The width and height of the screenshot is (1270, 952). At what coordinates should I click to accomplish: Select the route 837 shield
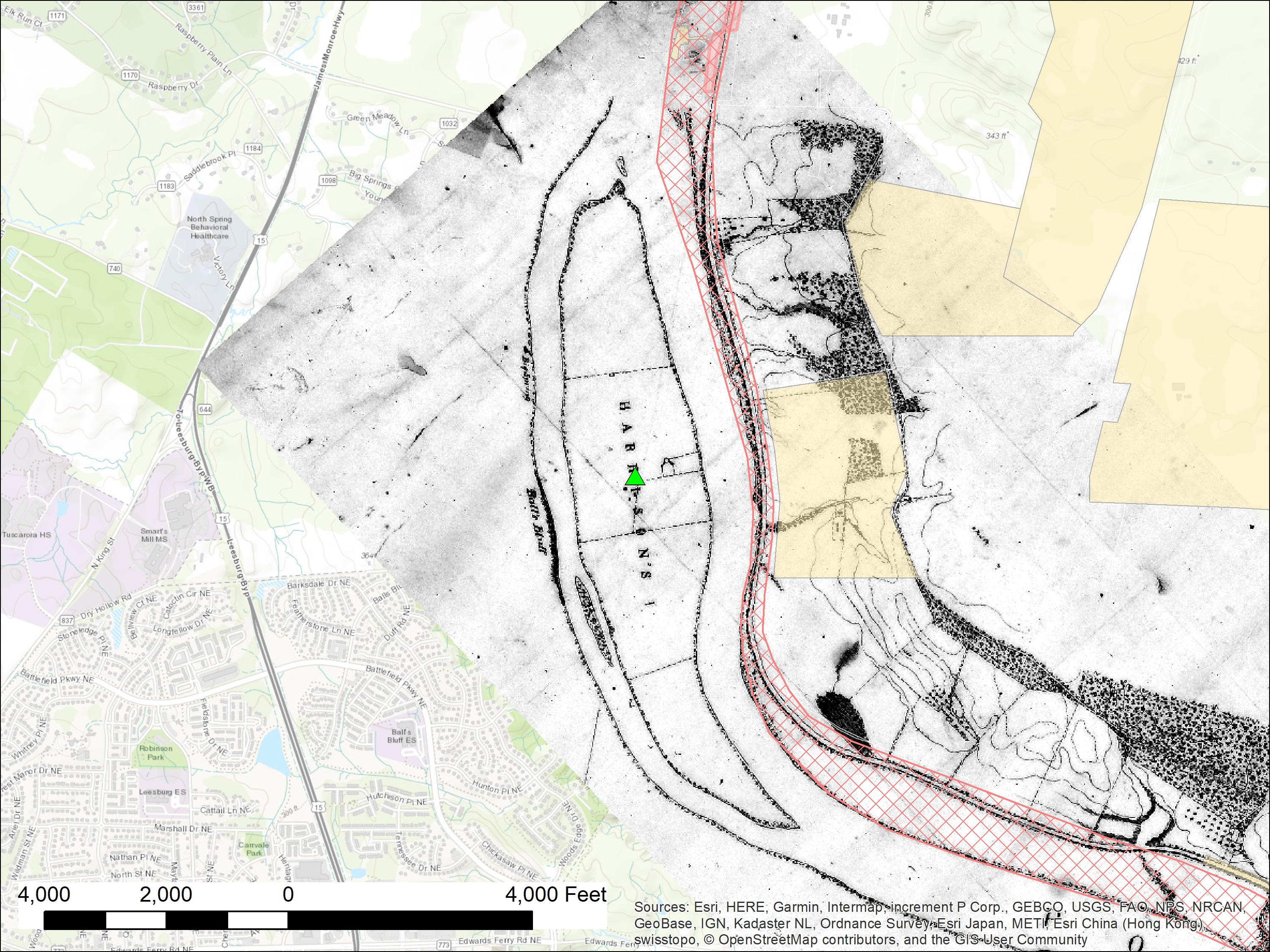pos(67,620)
